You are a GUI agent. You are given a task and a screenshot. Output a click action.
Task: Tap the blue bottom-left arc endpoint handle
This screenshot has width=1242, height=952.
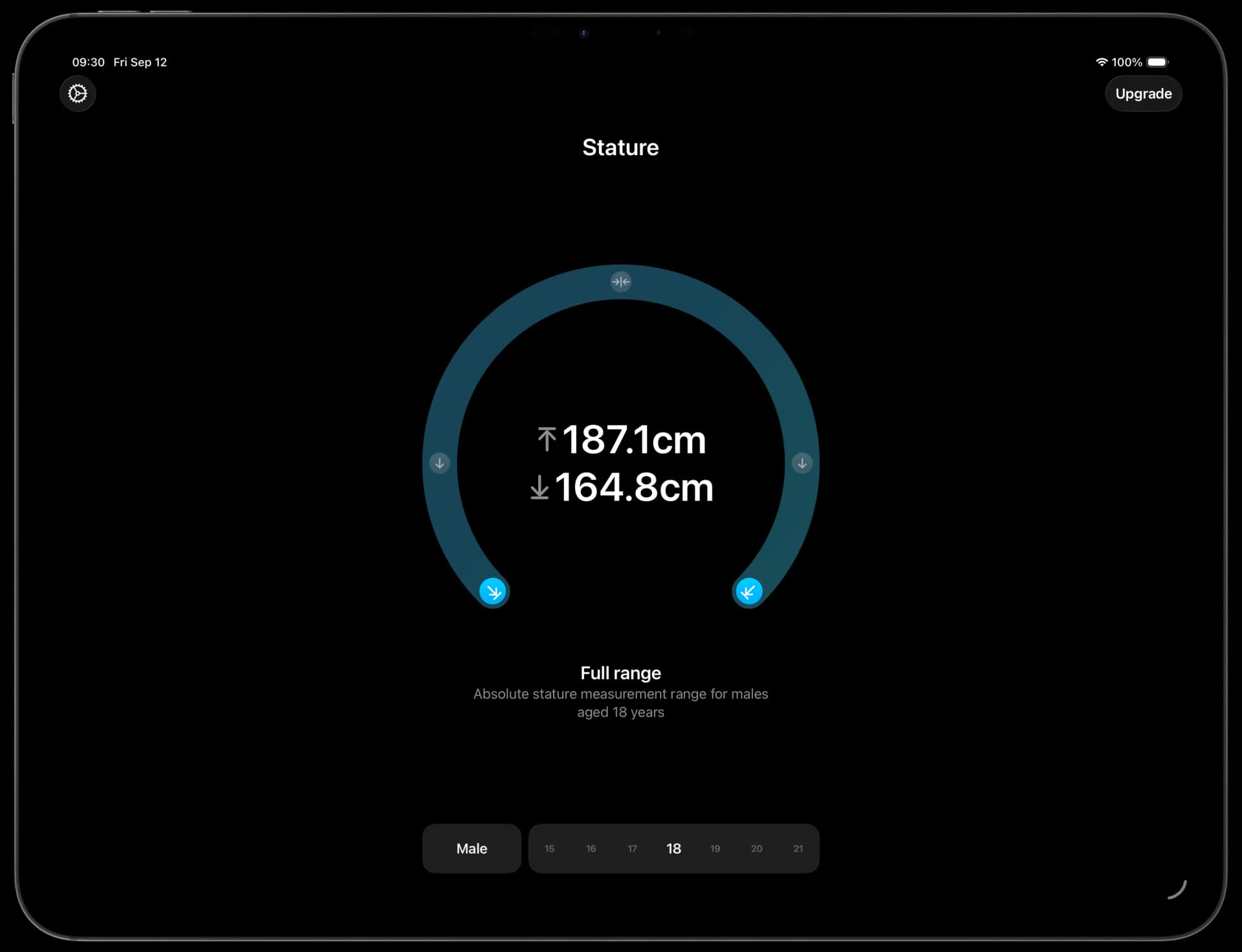point(493,591)
